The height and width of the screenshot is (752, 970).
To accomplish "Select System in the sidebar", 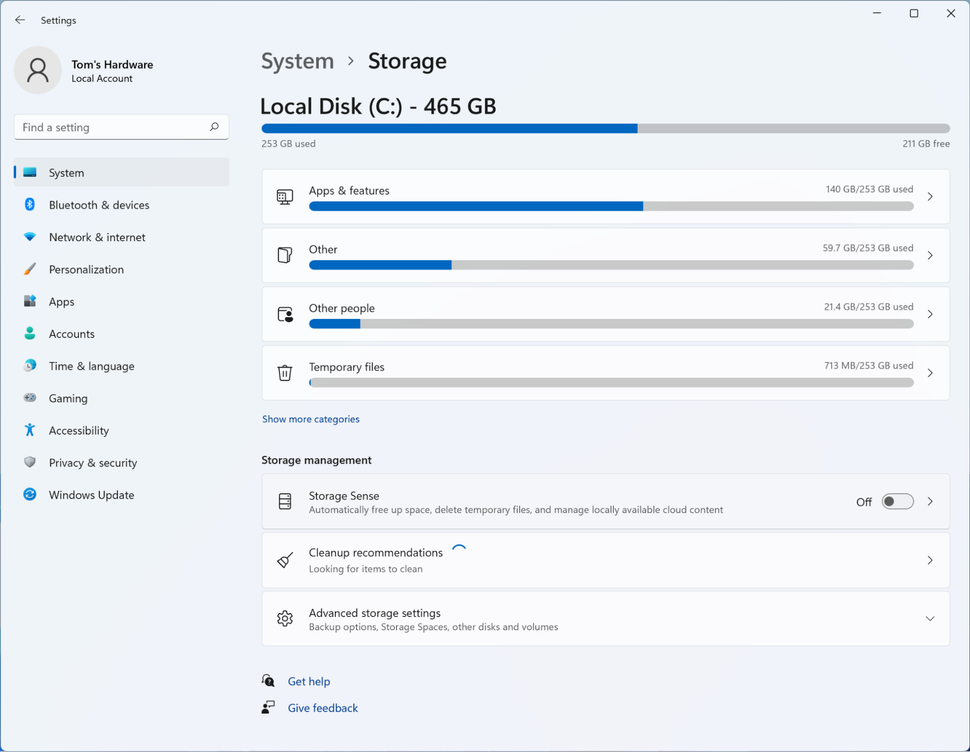I will tap(65, 172).
